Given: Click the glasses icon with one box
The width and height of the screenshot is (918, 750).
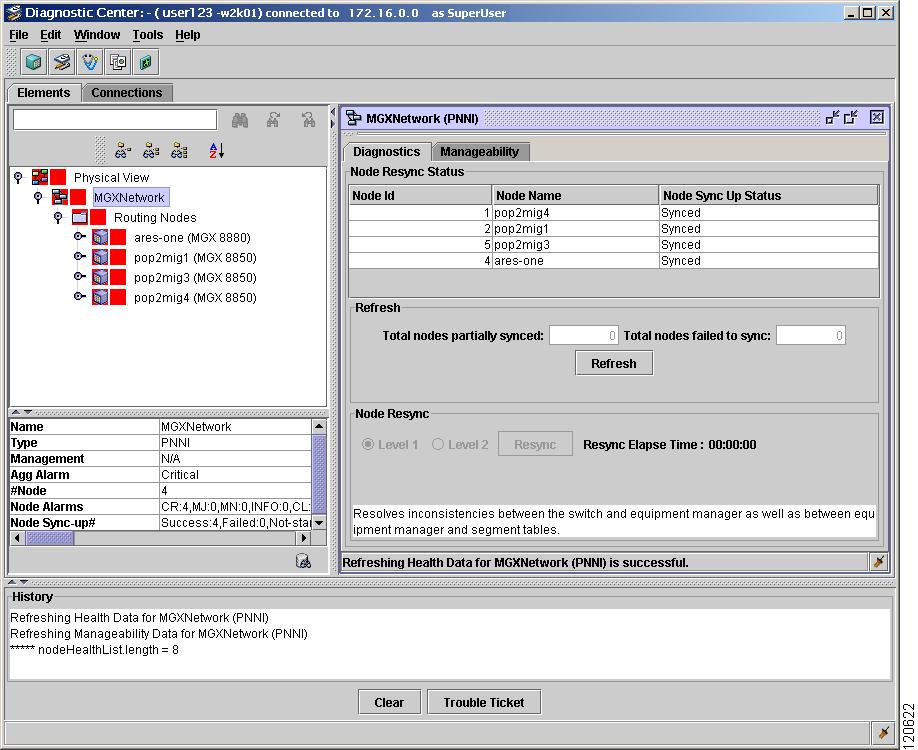Looking at the screenshot, I should [122, 151].
